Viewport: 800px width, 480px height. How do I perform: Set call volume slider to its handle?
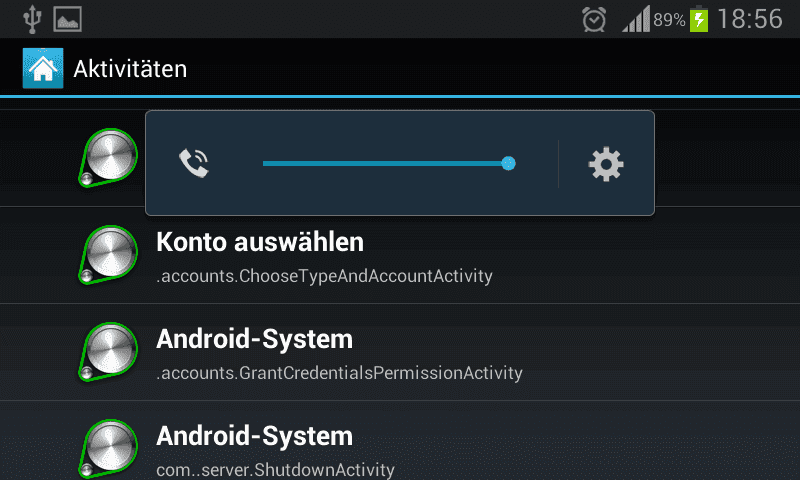tap(508, 163)
